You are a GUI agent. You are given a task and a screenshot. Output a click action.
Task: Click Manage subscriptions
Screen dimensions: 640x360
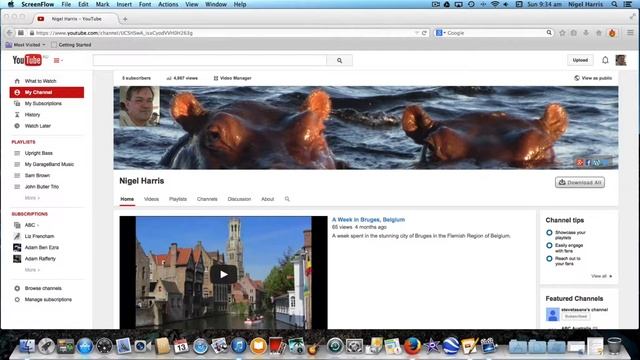click(48, 300)
